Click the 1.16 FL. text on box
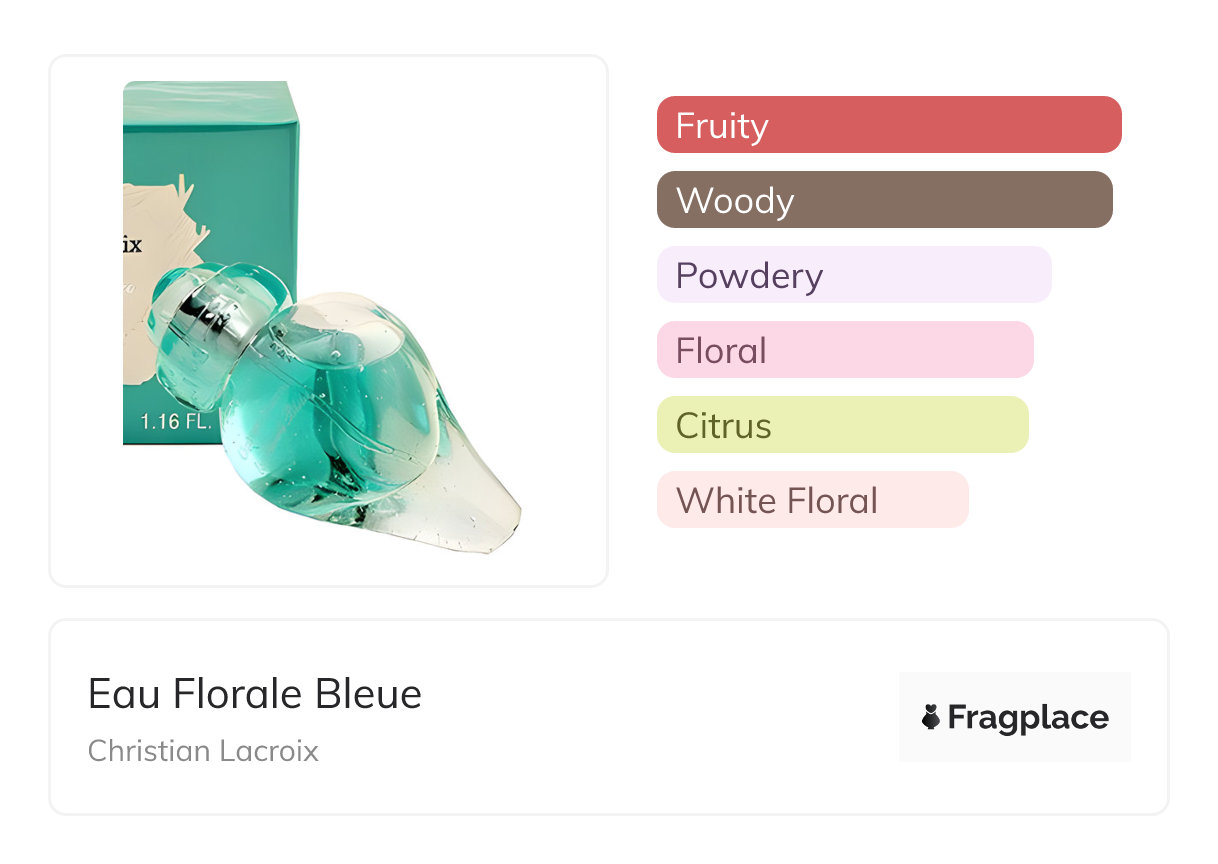The image size is (1218, 864). pyautogui.click(x=175, y=421)
